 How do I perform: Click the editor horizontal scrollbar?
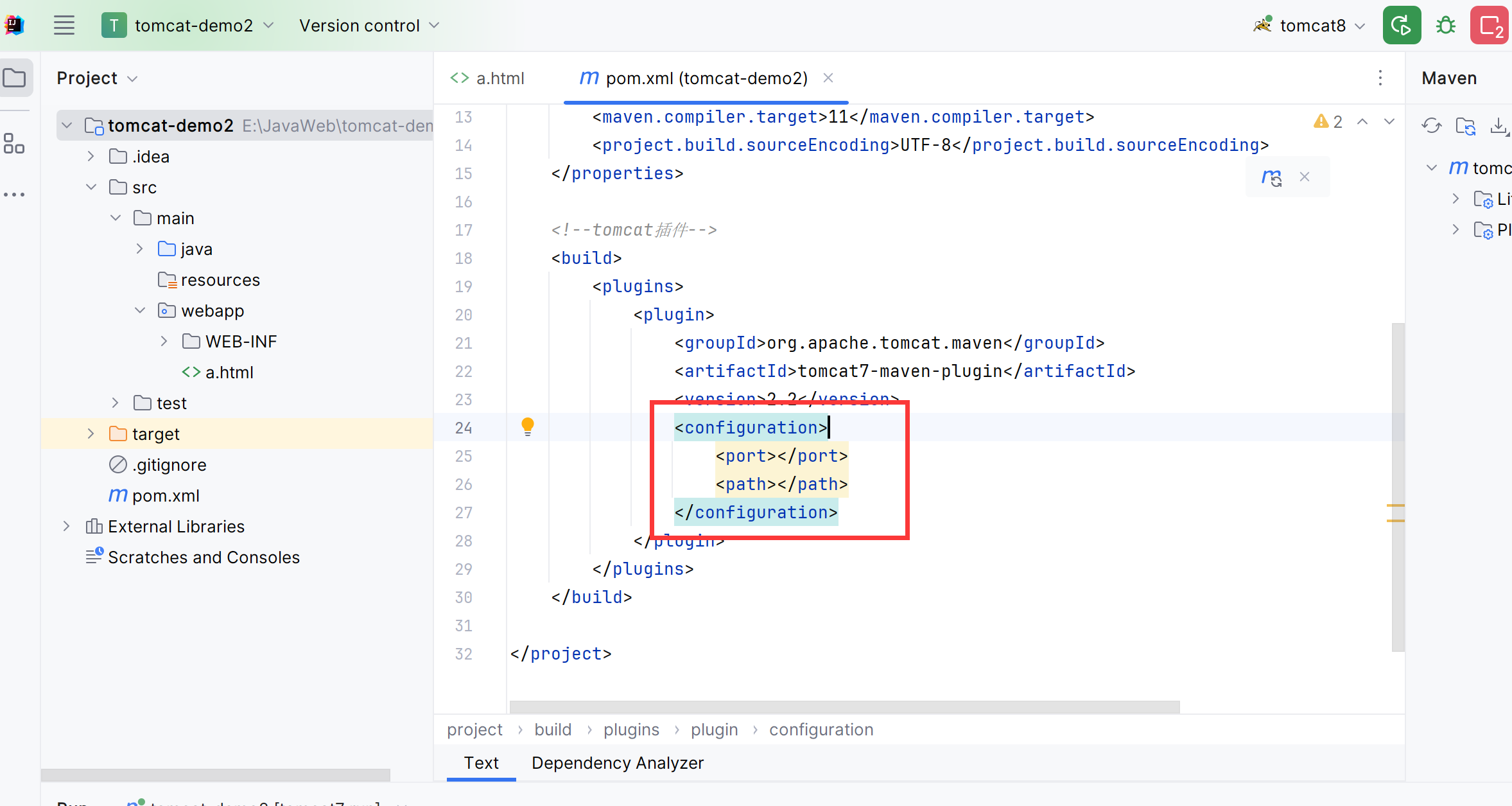point(844,707)
